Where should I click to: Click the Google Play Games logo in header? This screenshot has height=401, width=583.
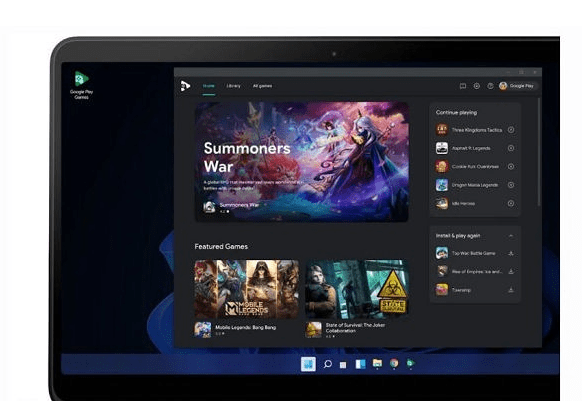[x=185, y=86]
